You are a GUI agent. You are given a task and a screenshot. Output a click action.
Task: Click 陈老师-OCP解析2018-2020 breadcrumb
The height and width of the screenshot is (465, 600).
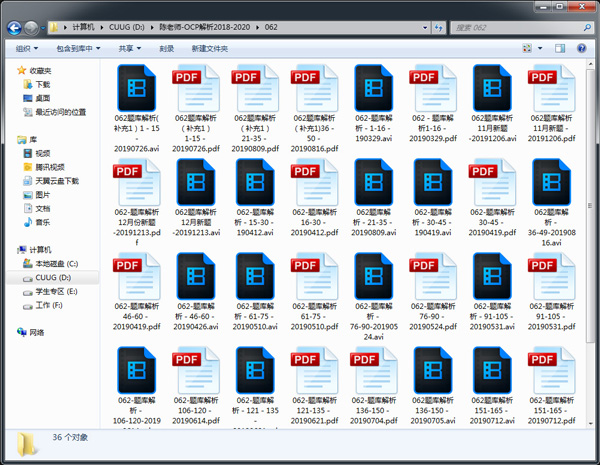tap(204, 27)
